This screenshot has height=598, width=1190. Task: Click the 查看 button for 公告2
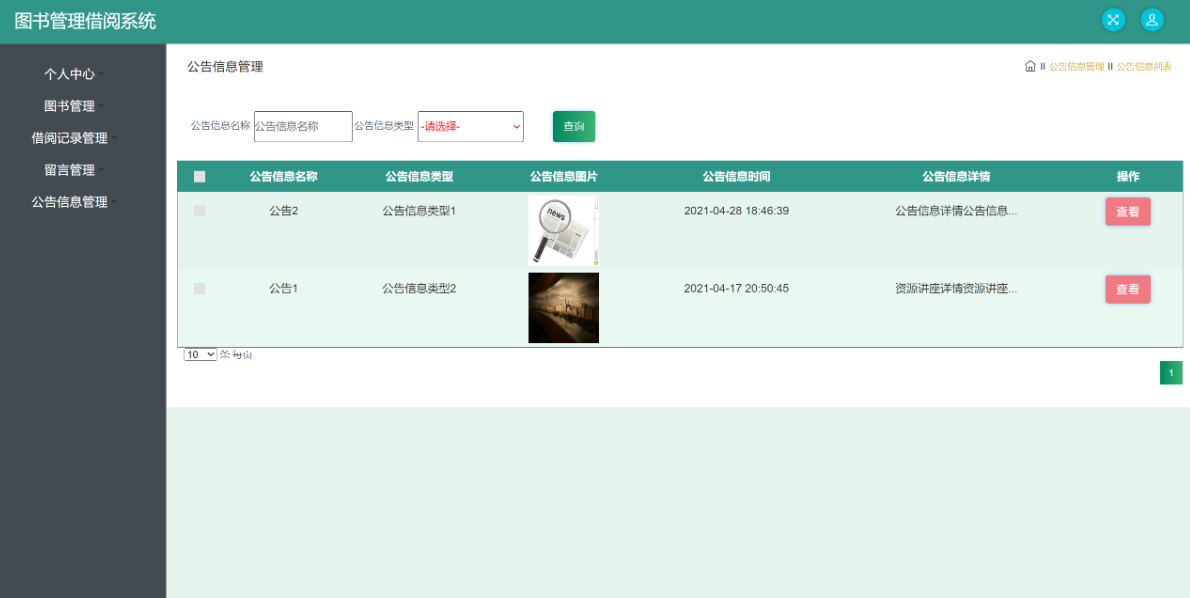pyautogui.click(x=1127, y=211)
